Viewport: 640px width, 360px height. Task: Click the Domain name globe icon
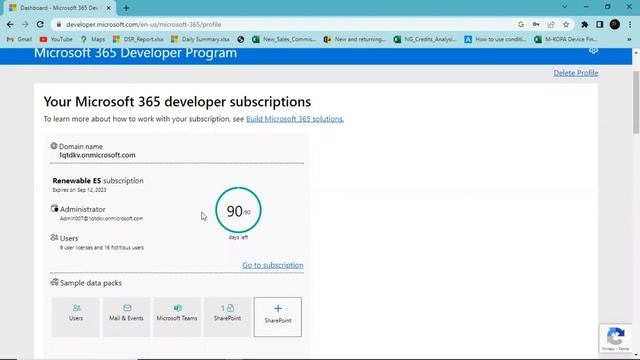pos(54,146)
